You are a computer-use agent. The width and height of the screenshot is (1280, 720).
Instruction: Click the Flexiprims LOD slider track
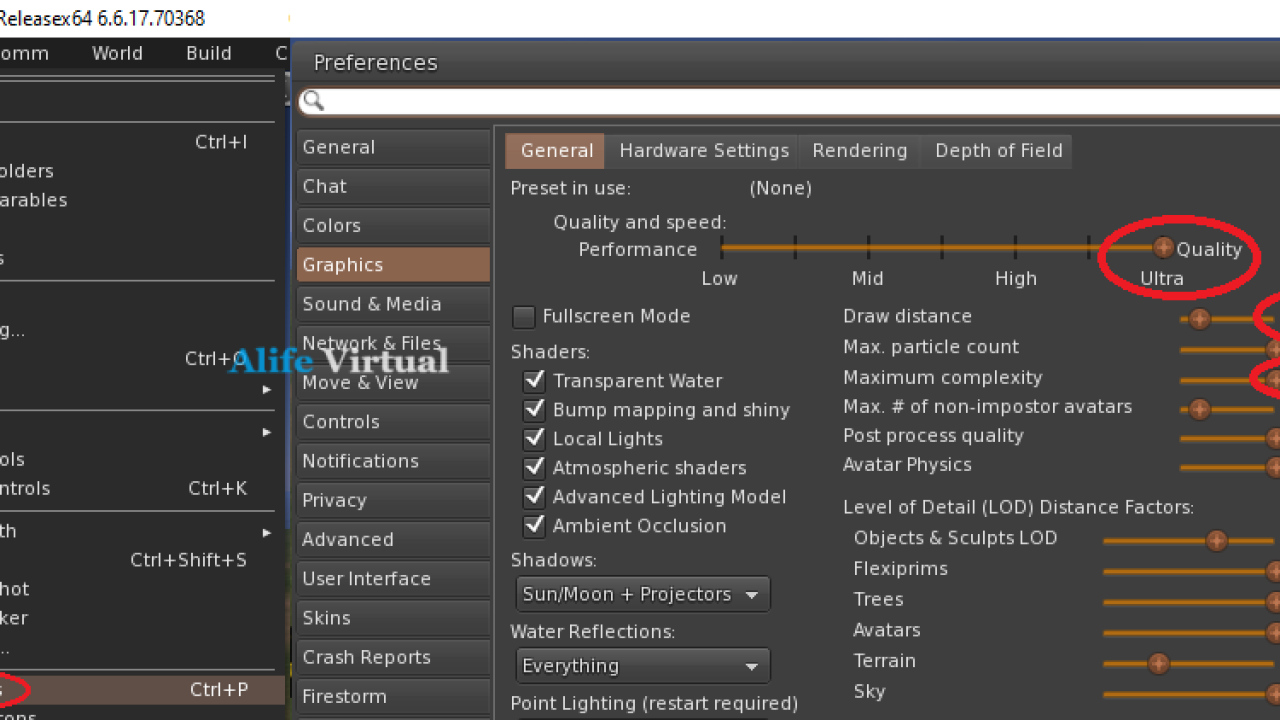(1190, 572)
